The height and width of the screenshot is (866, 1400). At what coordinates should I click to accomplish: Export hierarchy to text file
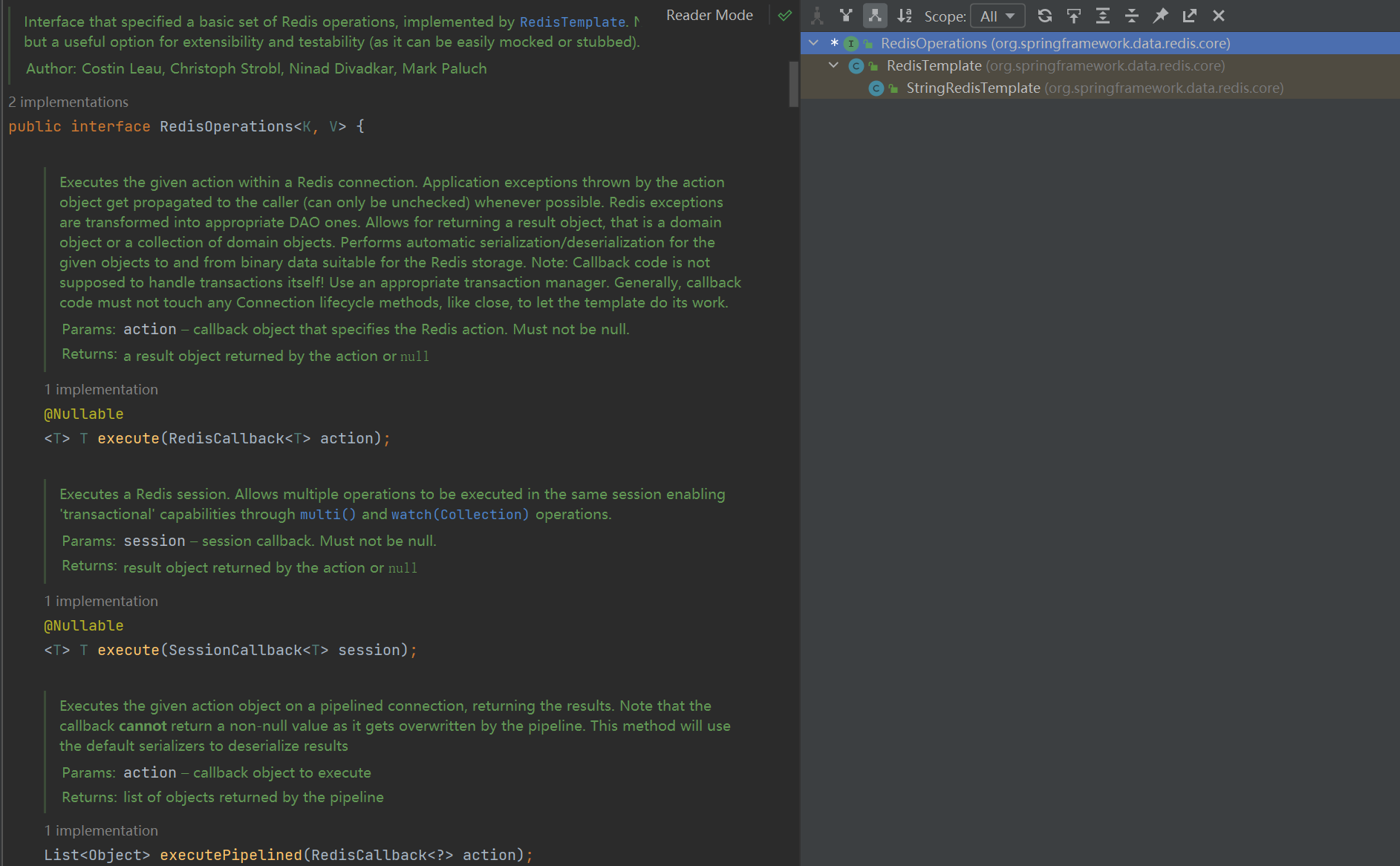(x=1190, y=16)
